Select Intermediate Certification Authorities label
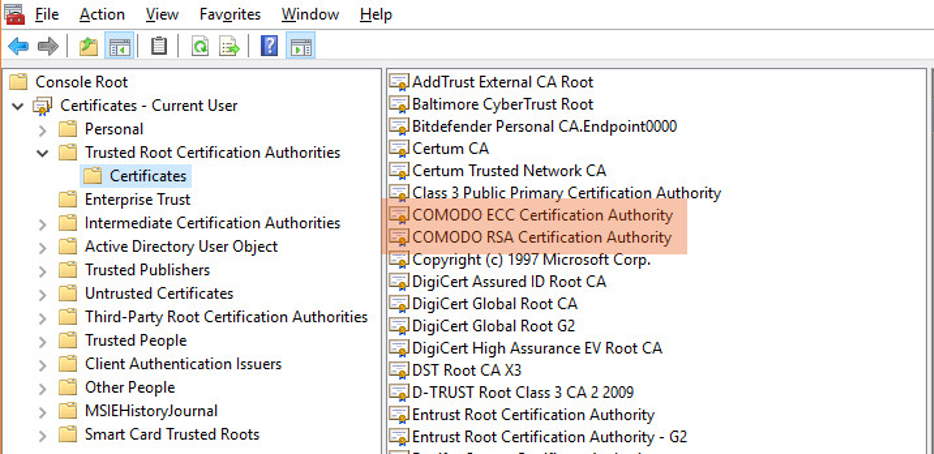The height and width of the screenshot is (454, 934). click(x=213, y=223)
